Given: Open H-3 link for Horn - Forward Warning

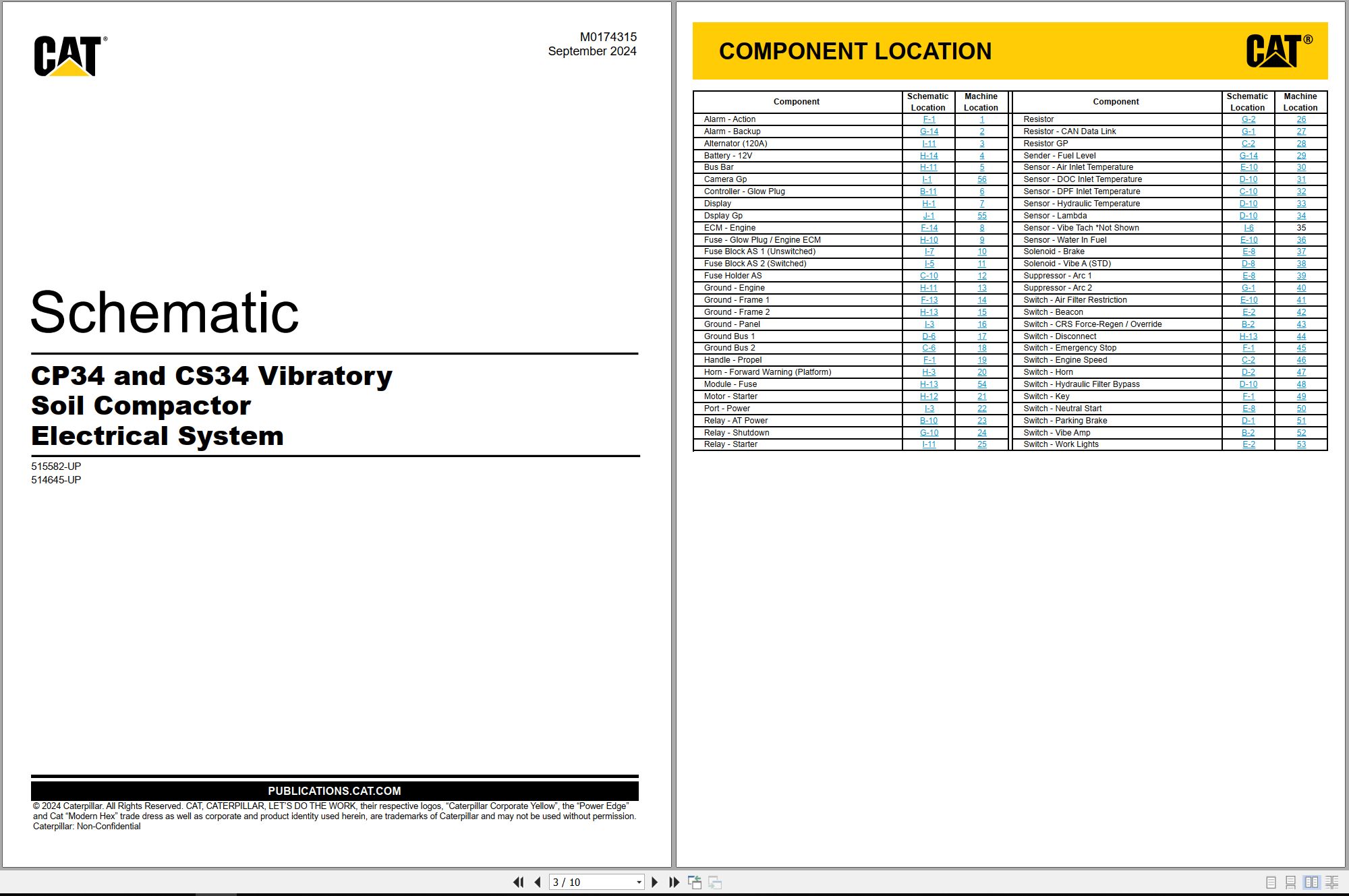Looking at the screenshot, I should [x=929, y=372].
